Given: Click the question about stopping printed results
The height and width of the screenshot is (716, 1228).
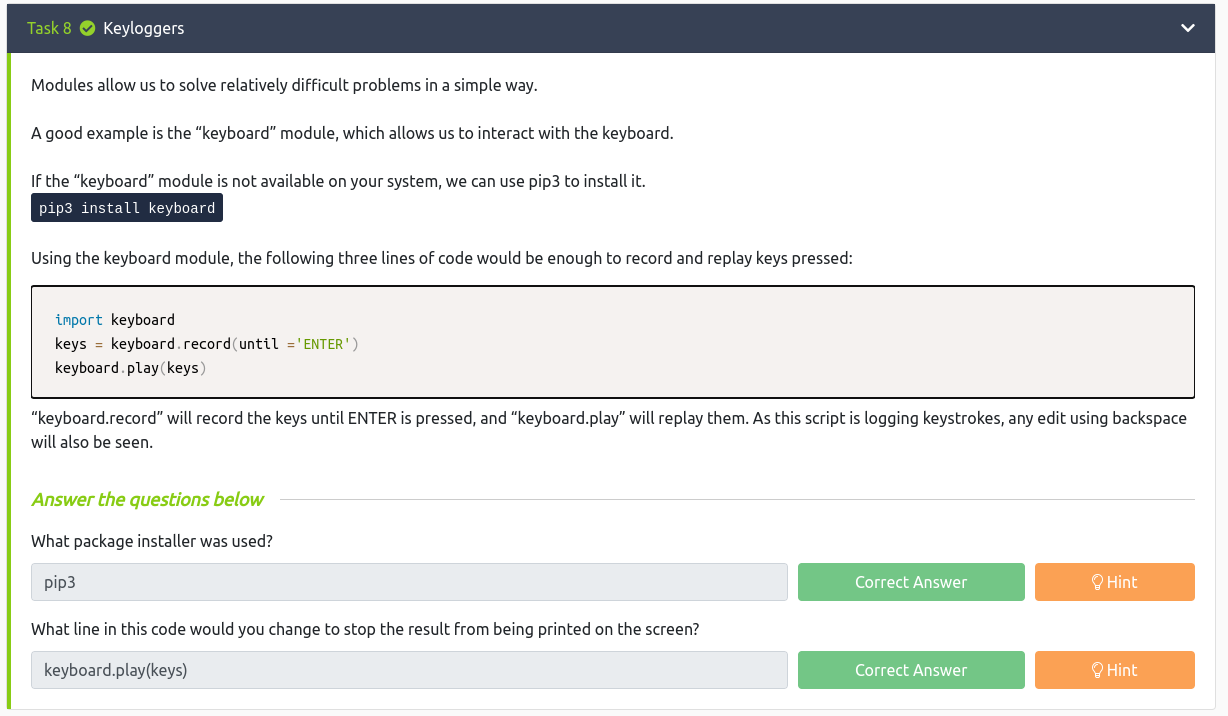Looking at the screenshot, I should (365, 629).
